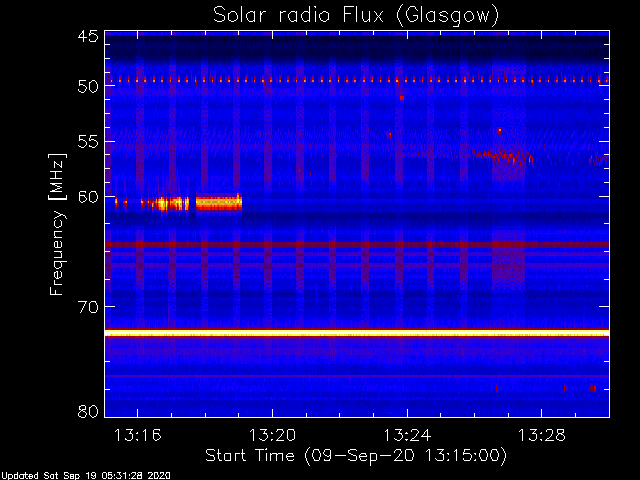Click the 60 MHz axis tick label
Screen dimensions: 640x480
coord(88,197)
